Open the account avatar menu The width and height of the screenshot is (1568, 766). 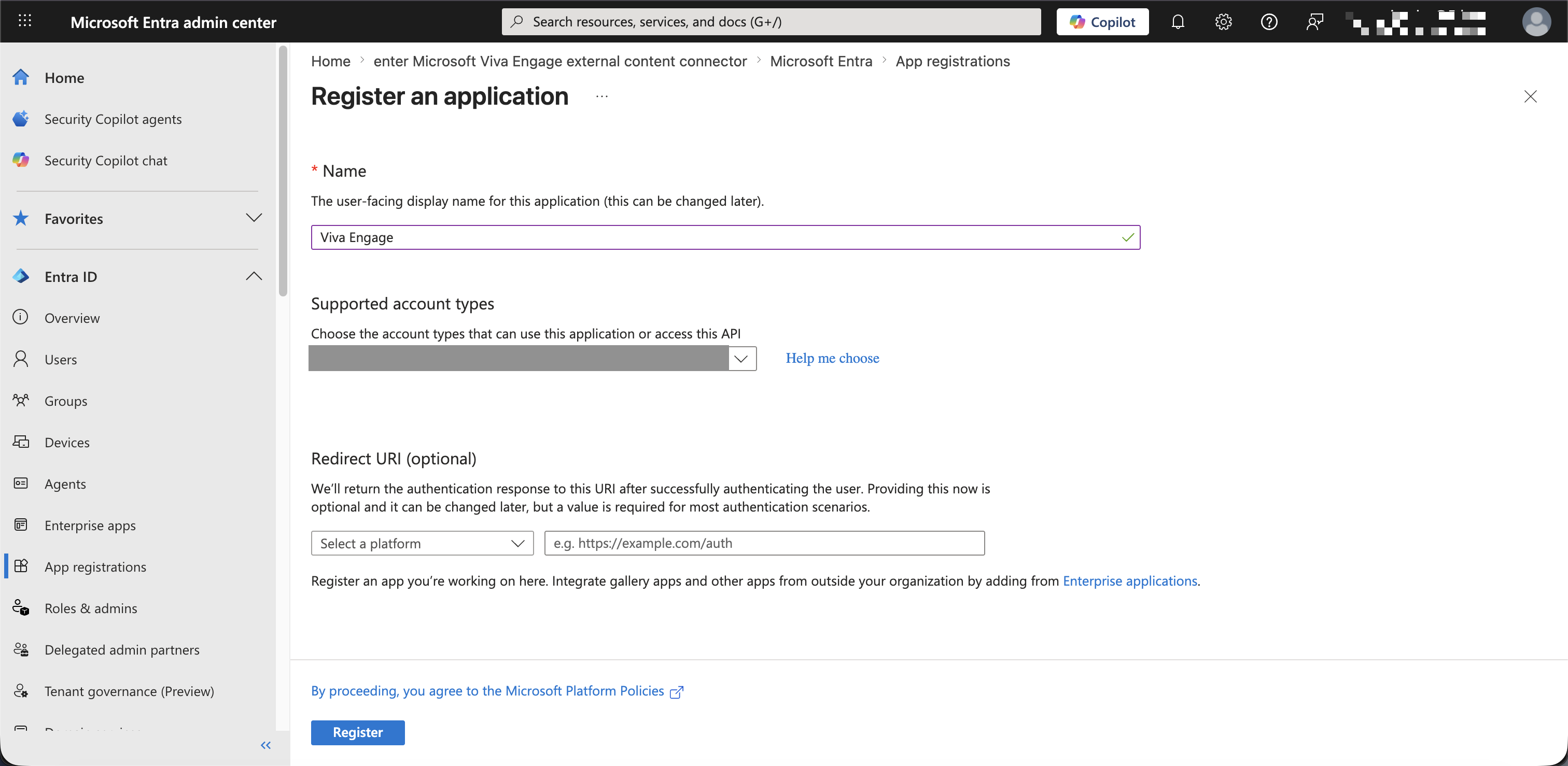click(x=1536, y=22)
